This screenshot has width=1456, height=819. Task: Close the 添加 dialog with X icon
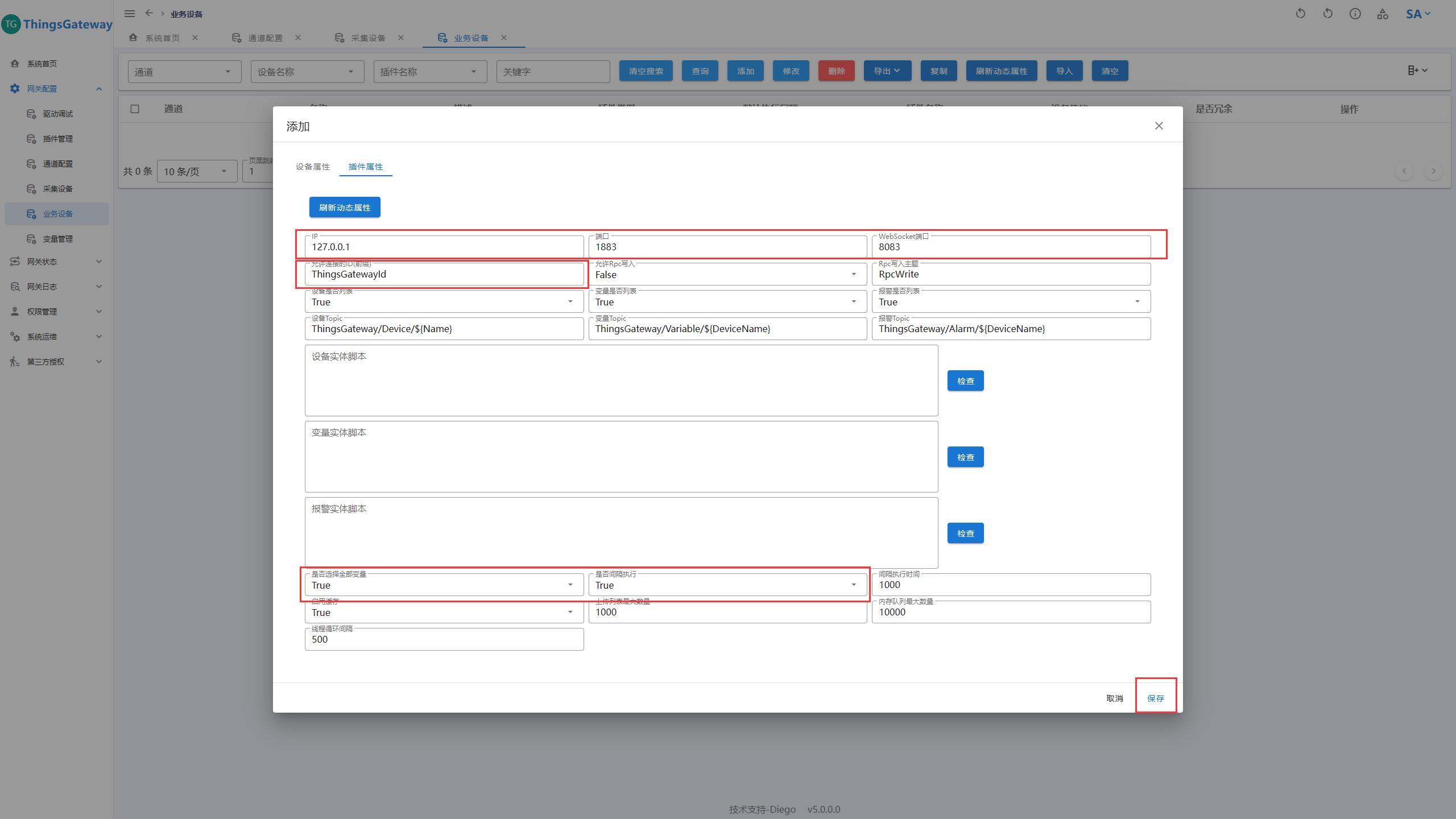coord(1159,126)
